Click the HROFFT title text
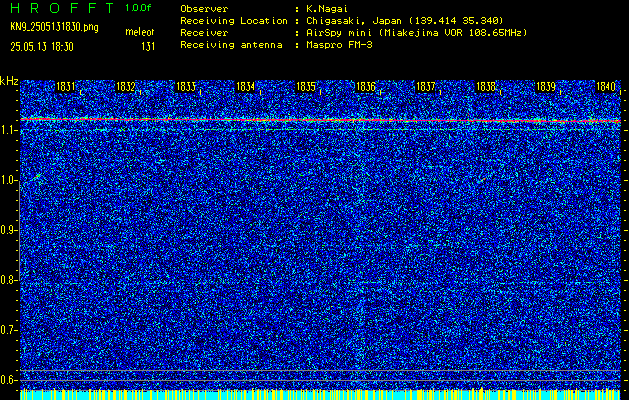629x400 pixels. (62, 8)
